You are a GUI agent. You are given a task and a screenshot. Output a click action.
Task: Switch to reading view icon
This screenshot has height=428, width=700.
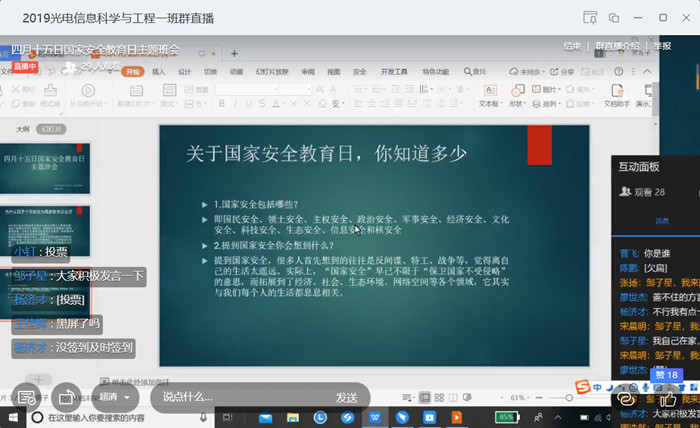click(453, 397)
